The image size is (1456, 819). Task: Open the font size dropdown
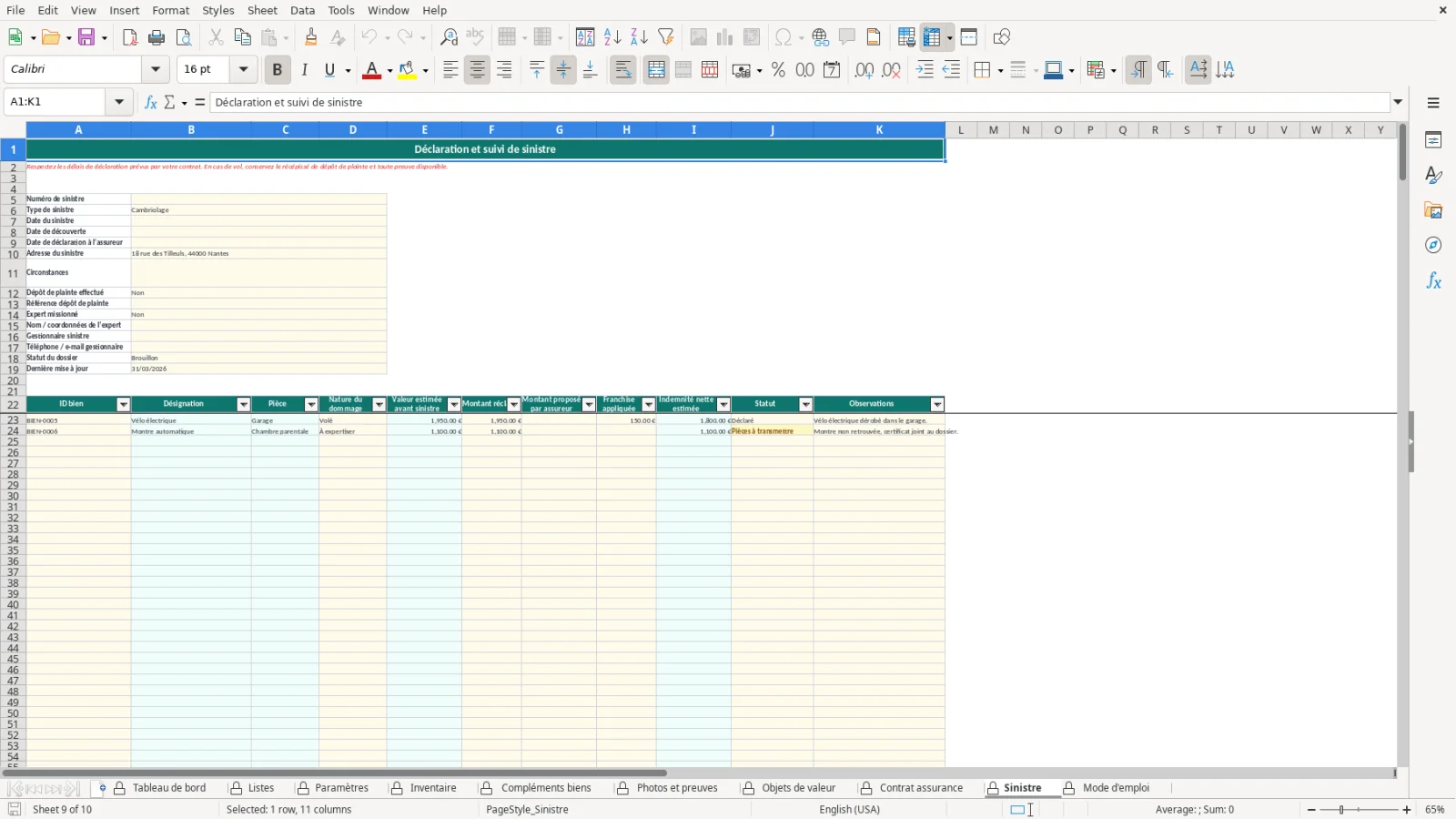click(x=243, y=69)
